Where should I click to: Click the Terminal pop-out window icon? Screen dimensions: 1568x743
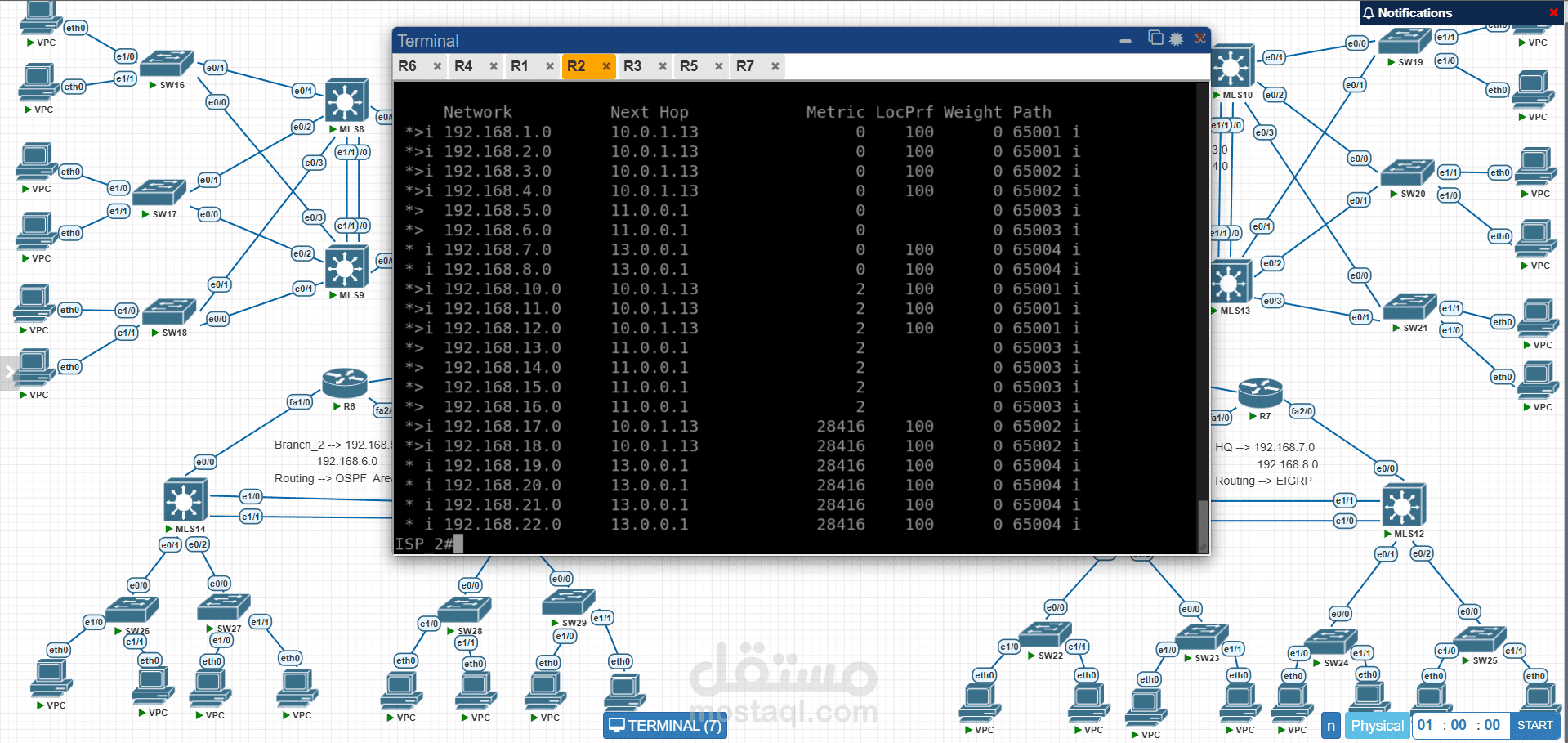[x=1155, y=38]
